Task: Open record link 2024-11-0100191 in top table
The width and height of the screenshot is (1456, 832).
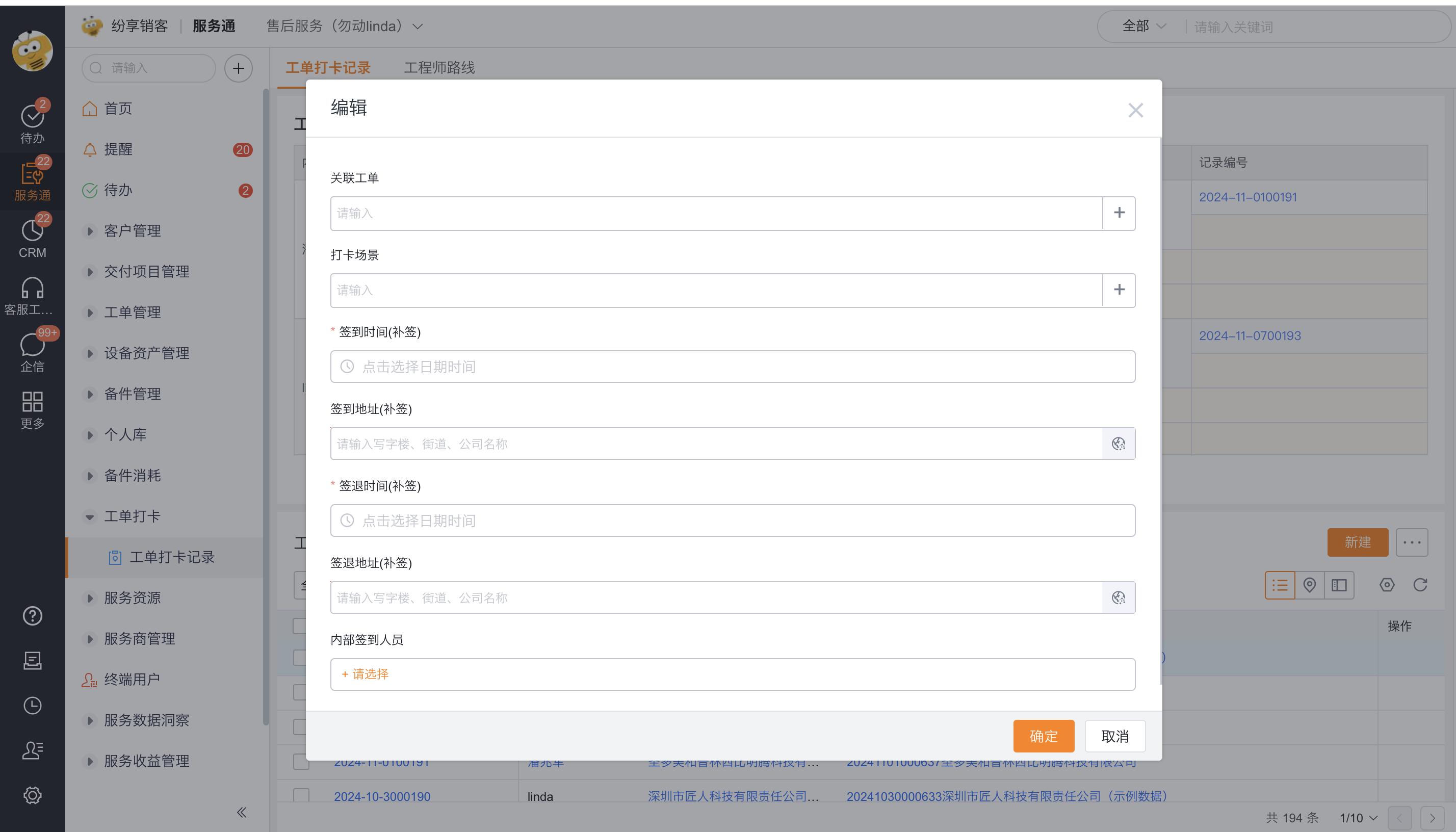Action: [x=1247, y=197]
